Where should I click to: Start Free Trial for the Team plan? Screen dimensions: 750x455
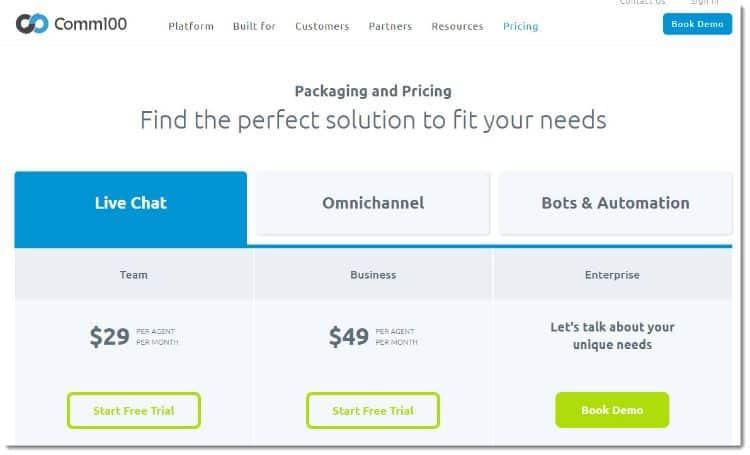pos(134,410)
